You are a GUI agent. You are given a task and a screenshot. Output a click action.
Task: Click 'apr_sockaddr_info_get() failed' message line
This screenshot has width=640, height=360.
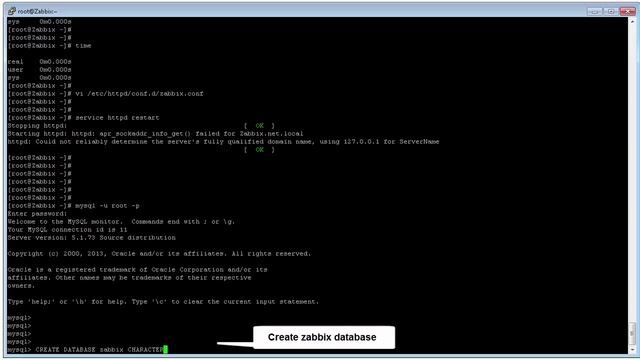tap(156, 134)
